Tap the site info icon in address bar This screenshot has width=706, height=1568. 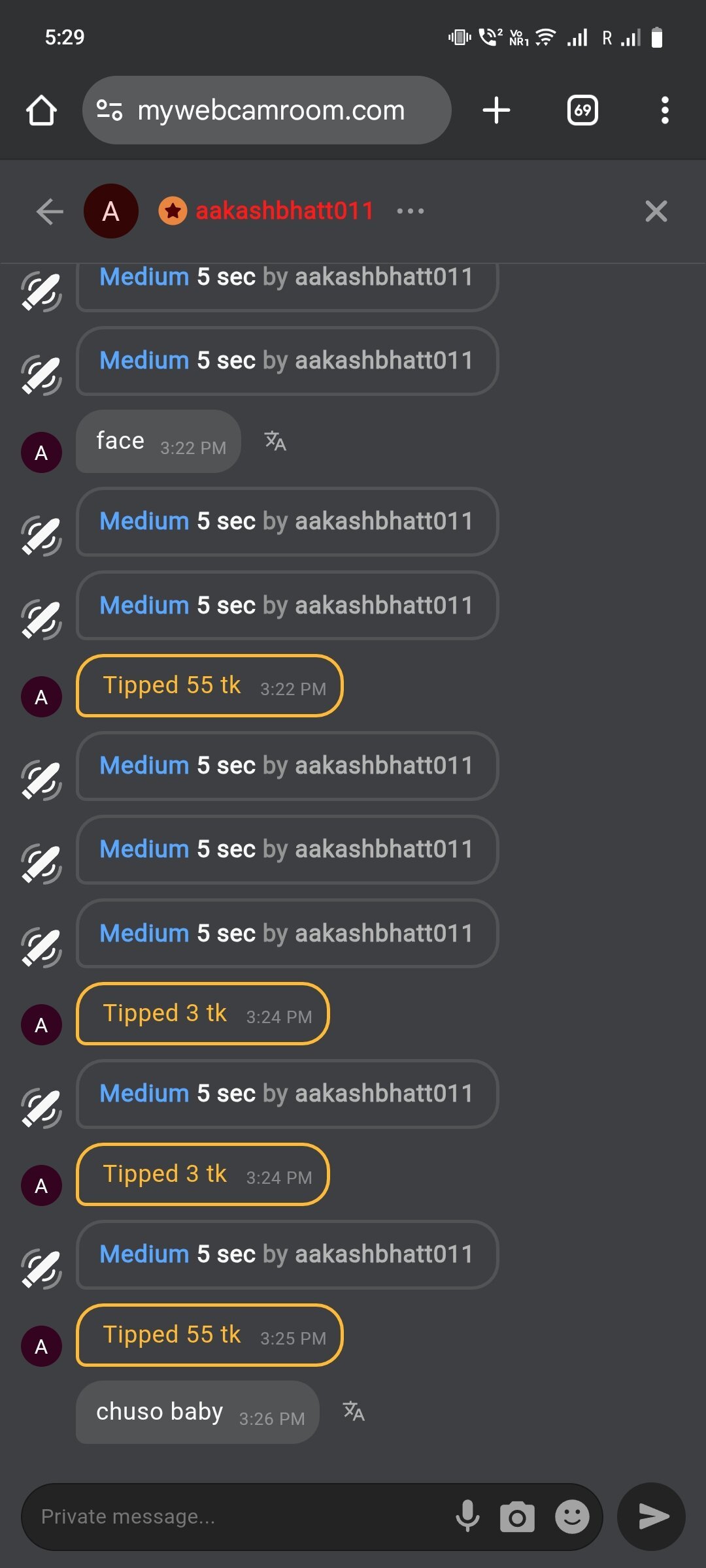pos(109,110)
